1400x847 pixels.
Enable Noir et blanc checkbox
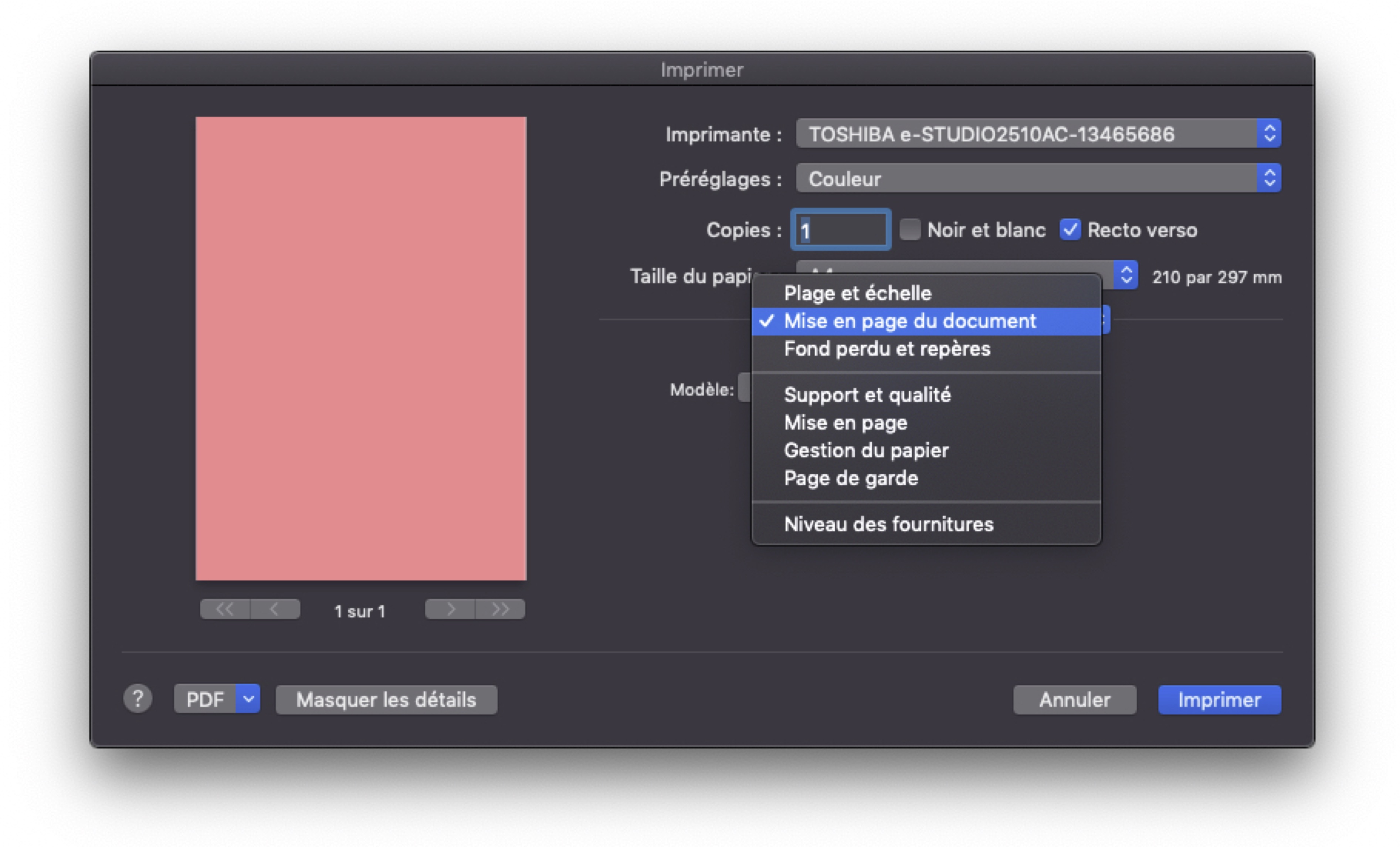pyautogui.click(x=910, y=230)
